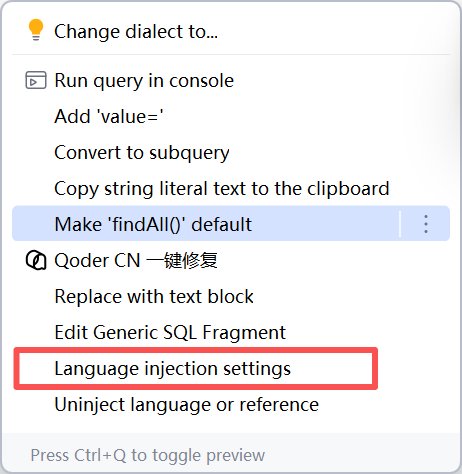
Task: Open the three-dot submenu for findAll() default
Action: point(426,224)
